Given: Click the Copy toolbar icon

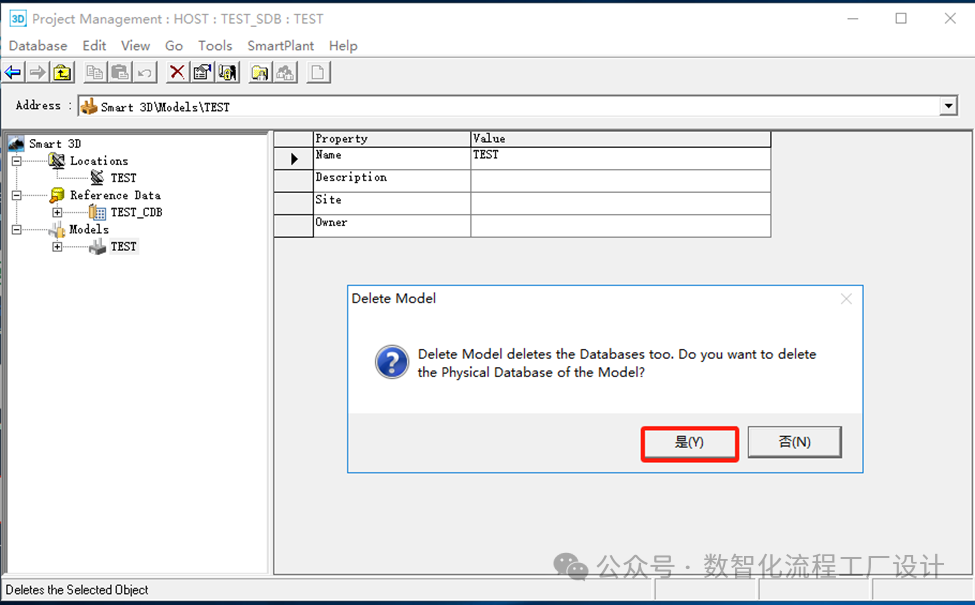Looking at the screenshot, I should click(95, 73).
